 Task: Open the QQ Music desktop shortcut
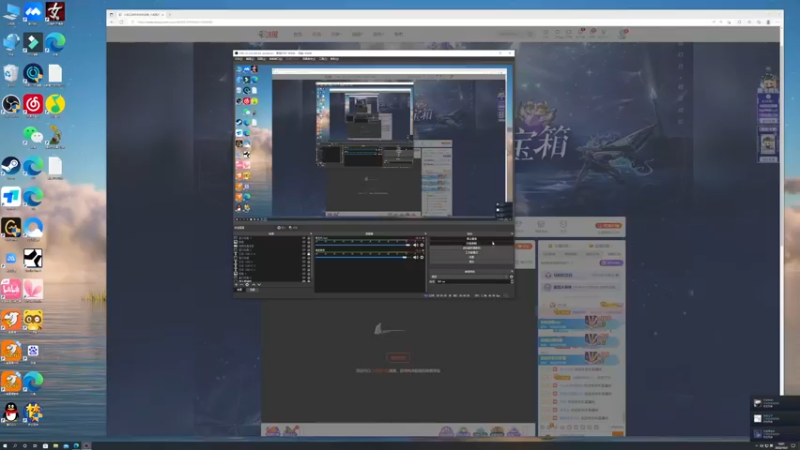[55, 104]
